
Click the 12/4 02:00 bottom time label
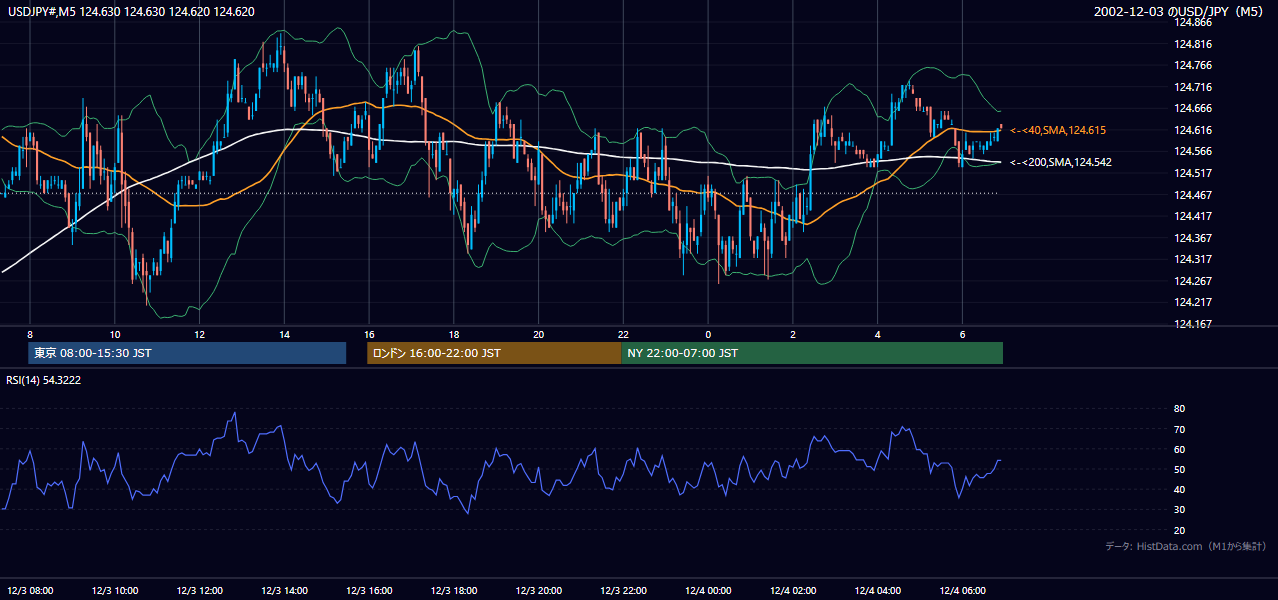coord(793,590)
